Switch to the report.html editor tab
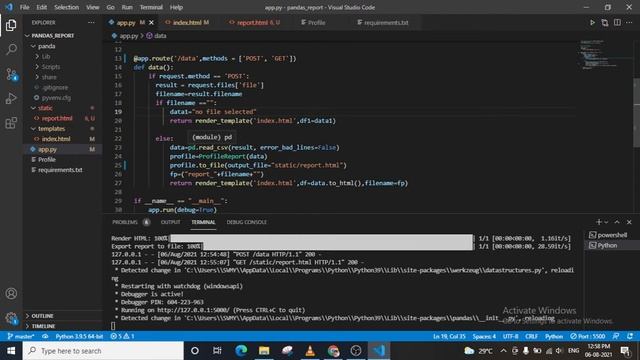 (x=254, y=23)
